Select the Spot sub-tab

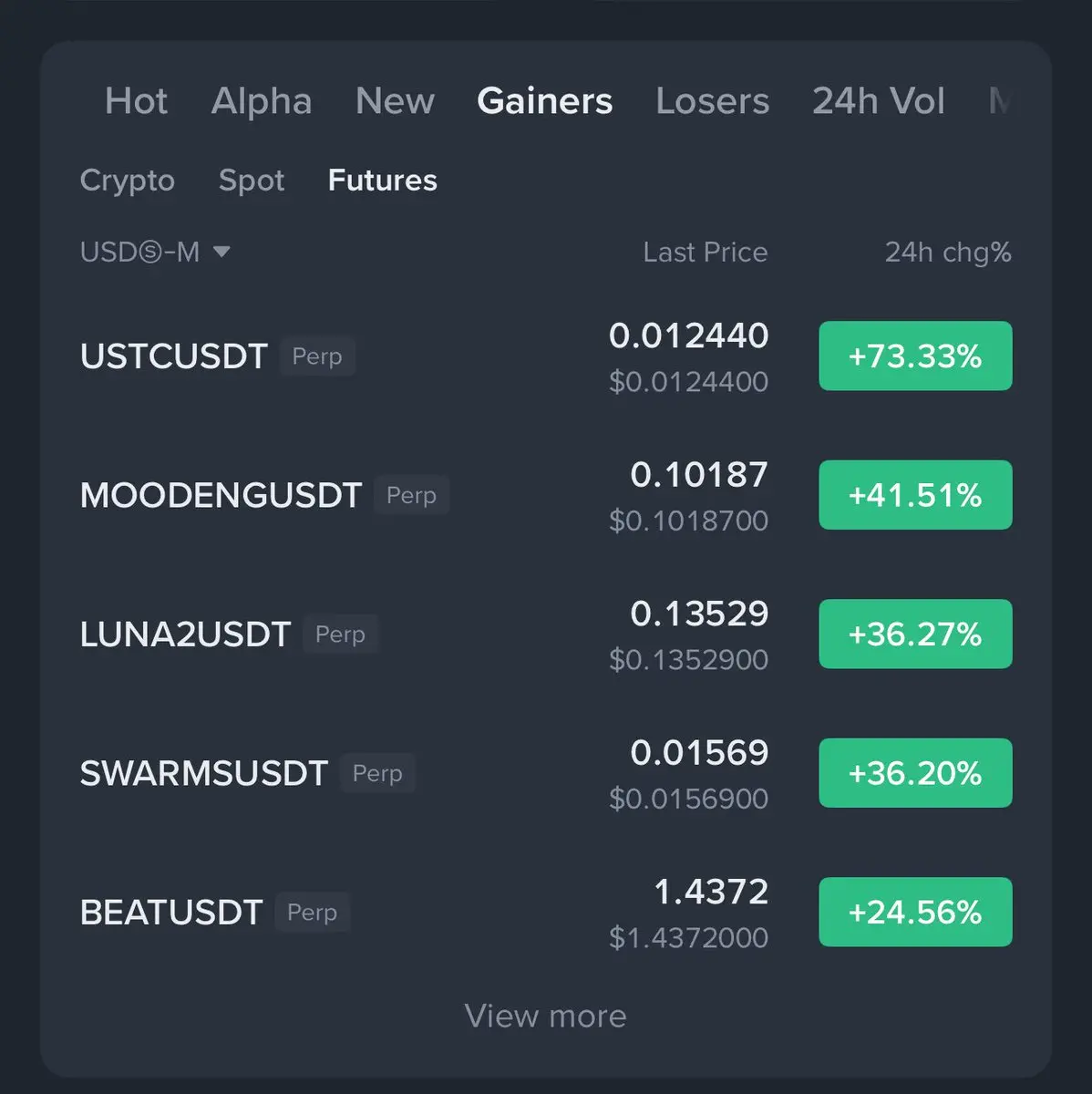coord(252,181)
